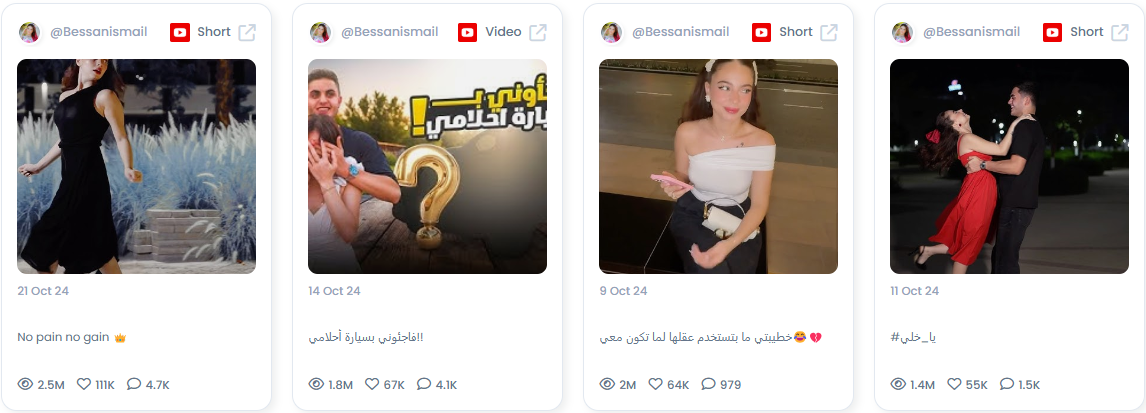The image size is (1146, 413).
Task: Click profile avatar on the 14 Oct 24 card
Action: (320, 32)
